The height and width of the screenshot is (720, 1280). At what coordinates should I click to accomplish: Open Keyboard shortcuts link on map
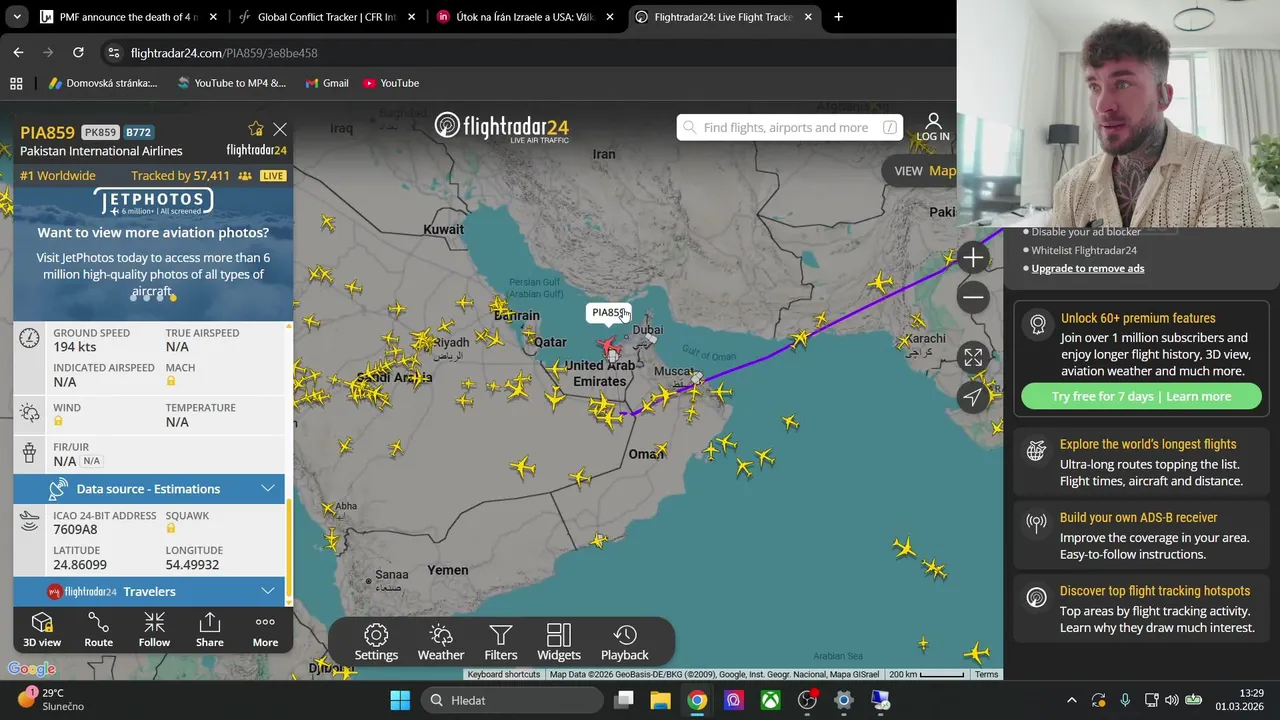click(504, 674)
